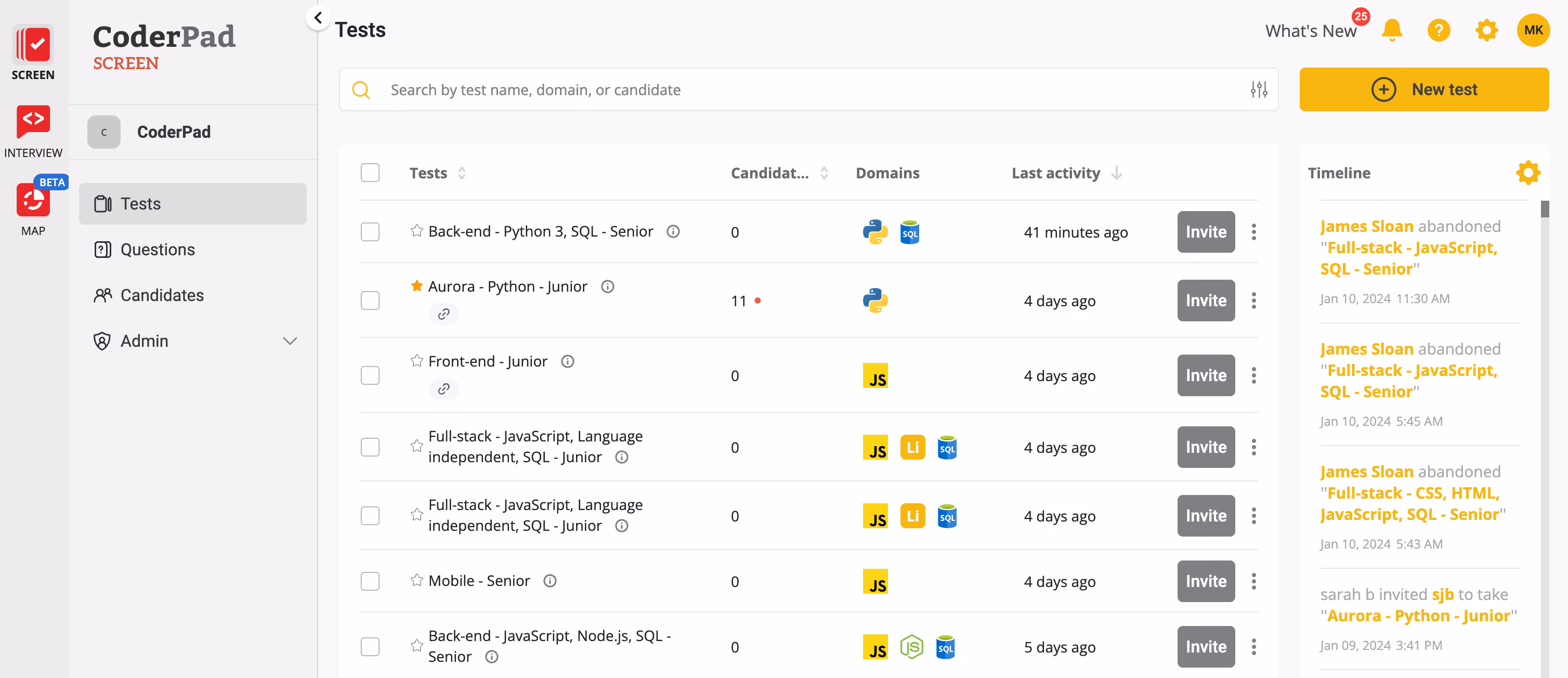Star the Front-end - Junior test
This screenshot has width=1568, height=678.
[x=417, y=360]
